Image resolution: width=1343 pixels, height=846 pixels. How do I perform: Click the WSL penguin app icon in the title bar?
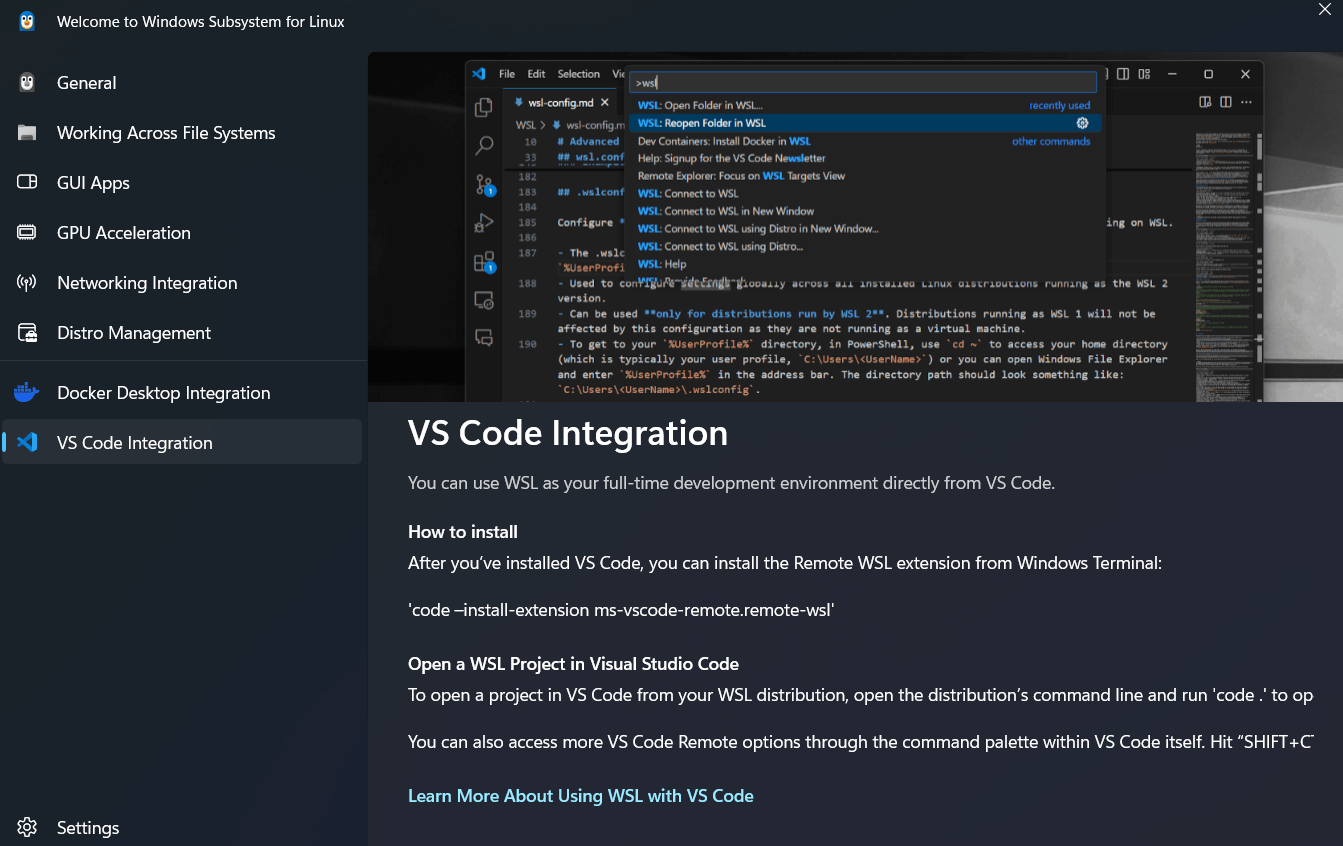point(27,22)
